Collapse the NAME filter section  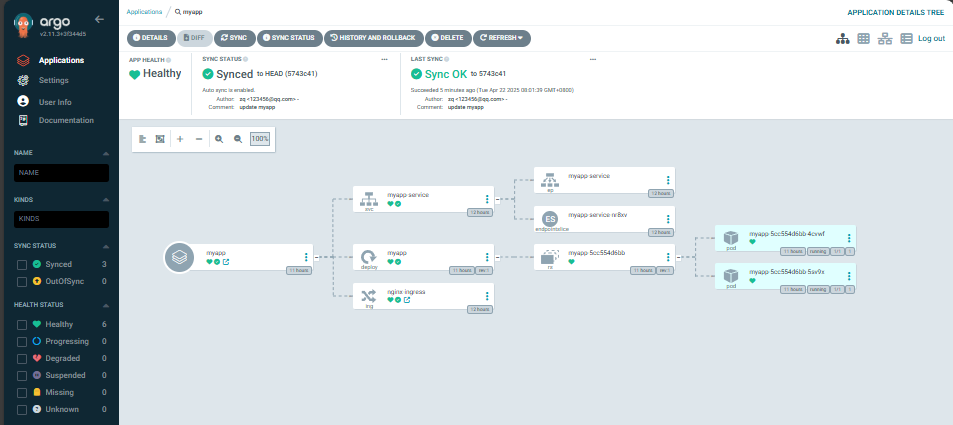pyautogui.click(x=106, y=153)
